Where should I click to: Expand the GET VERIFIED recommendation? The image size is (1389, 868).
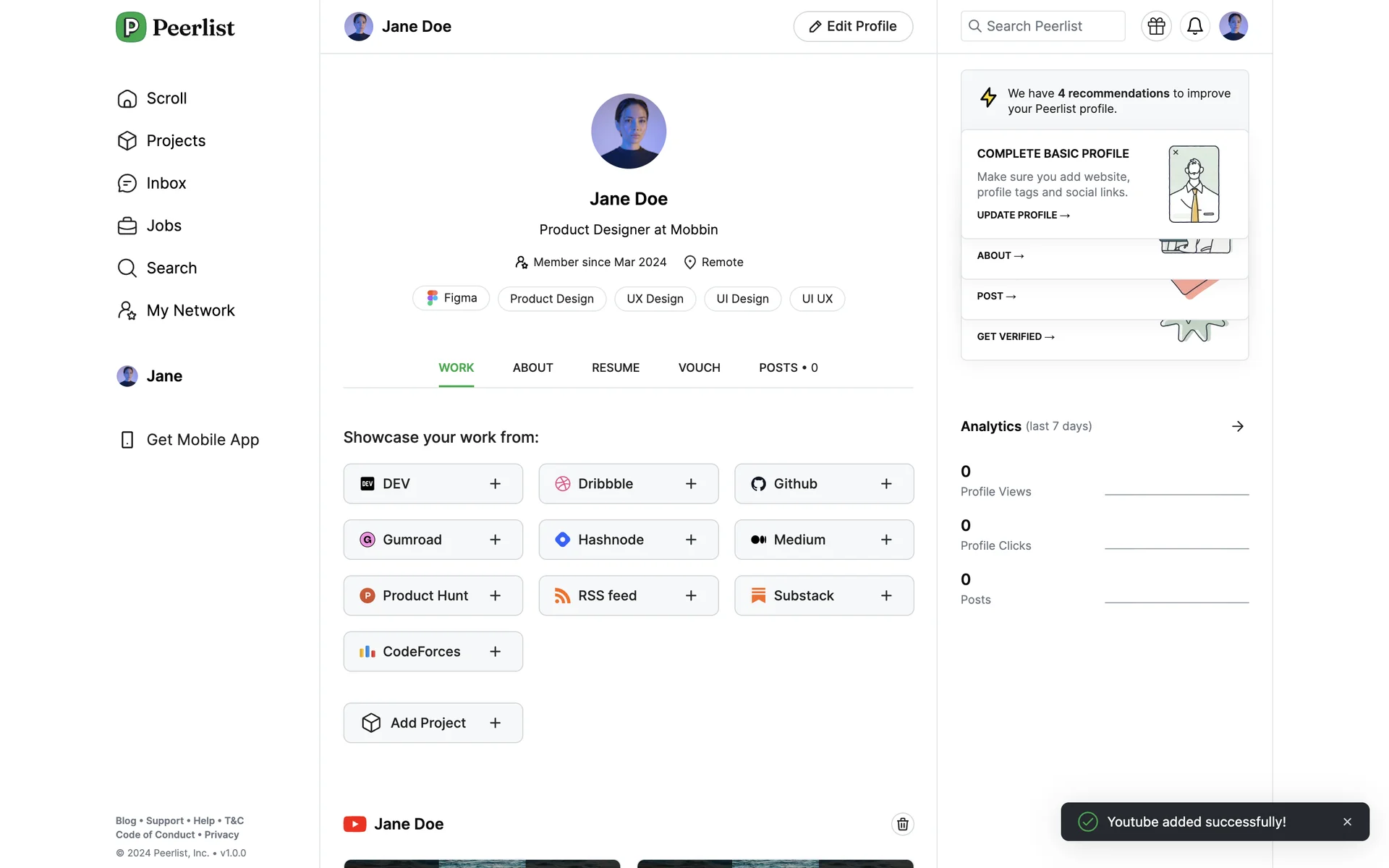(x=1015, y=336)
